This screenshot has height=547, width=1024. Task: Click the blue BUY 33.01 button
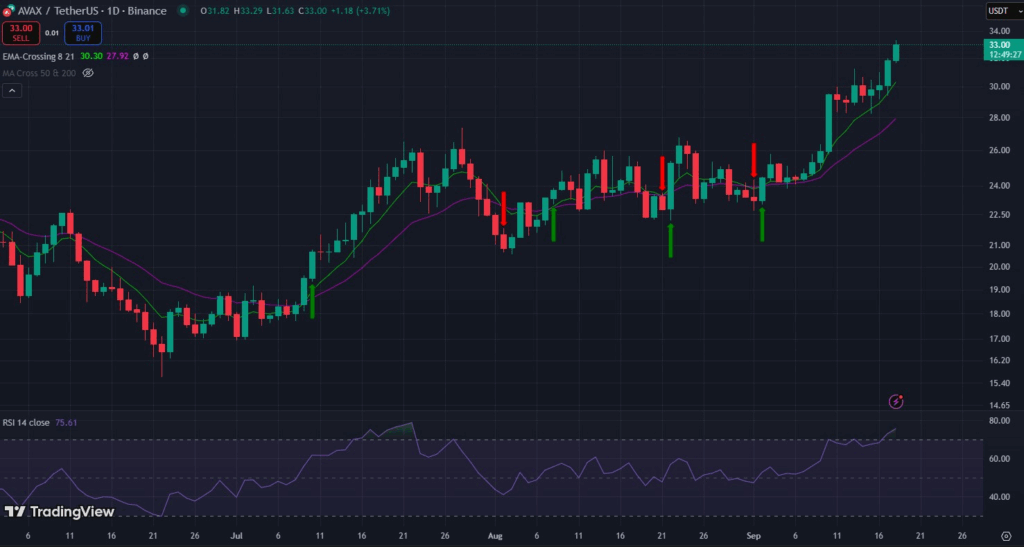[x=83, y=33]
